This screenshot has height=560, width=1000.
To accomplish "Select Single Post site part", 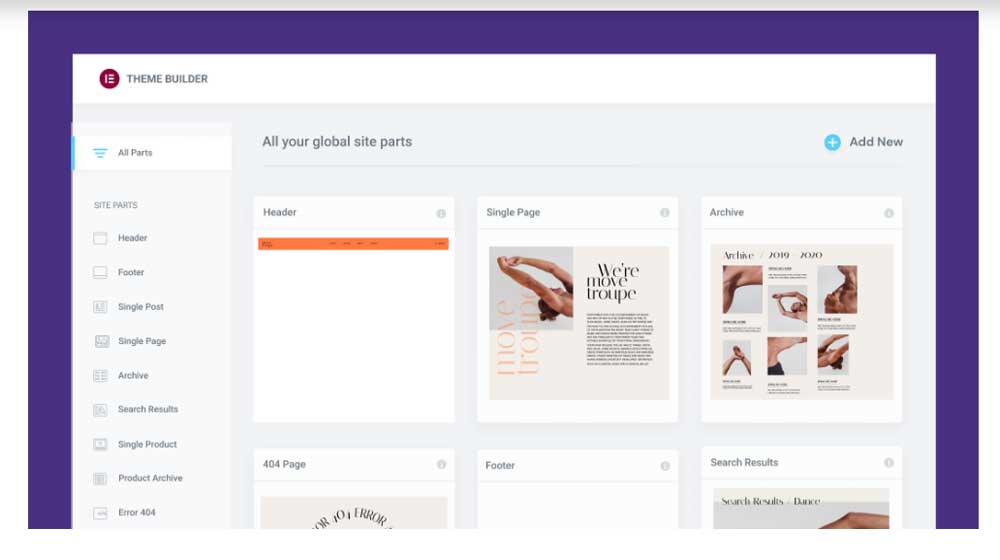I will pos(140,307).
